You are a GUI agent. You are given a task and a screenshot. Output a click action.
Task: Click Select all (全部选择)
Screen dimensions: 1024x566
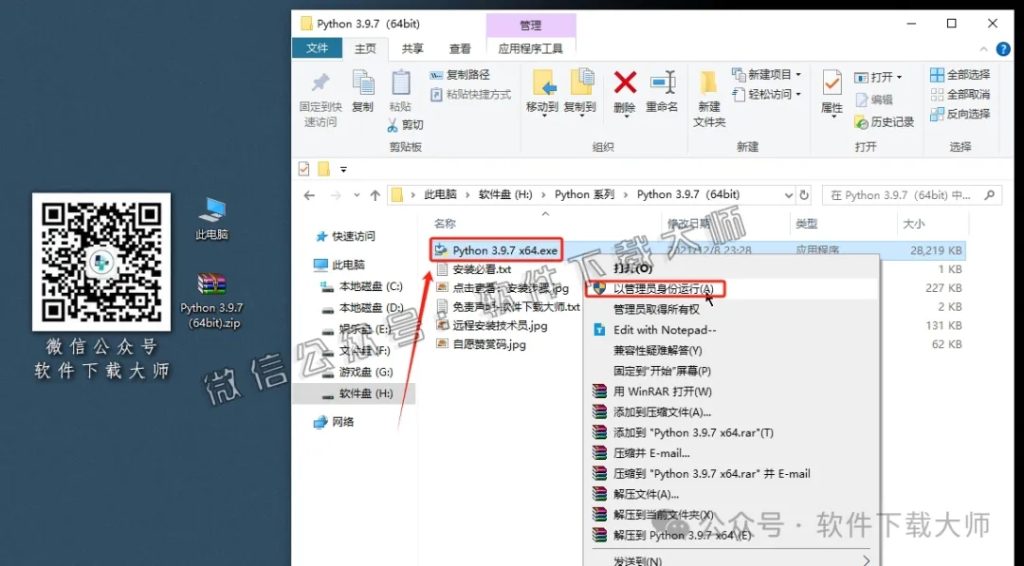pyautogui.click(x=960, y=74)
